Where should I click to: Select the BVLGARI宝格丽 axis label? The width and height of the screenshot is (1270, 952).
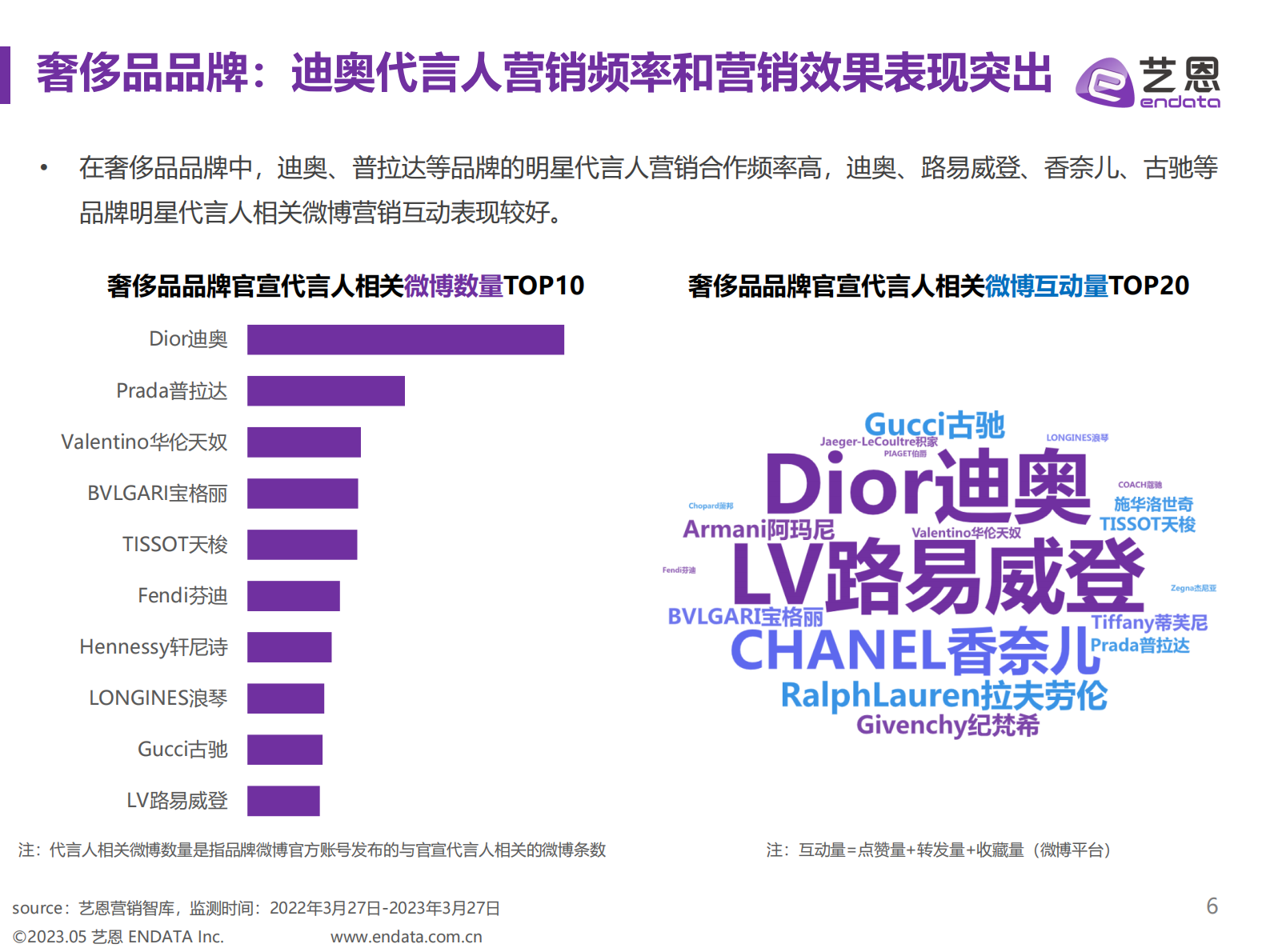pyautogui.click(x=158, y=493)
